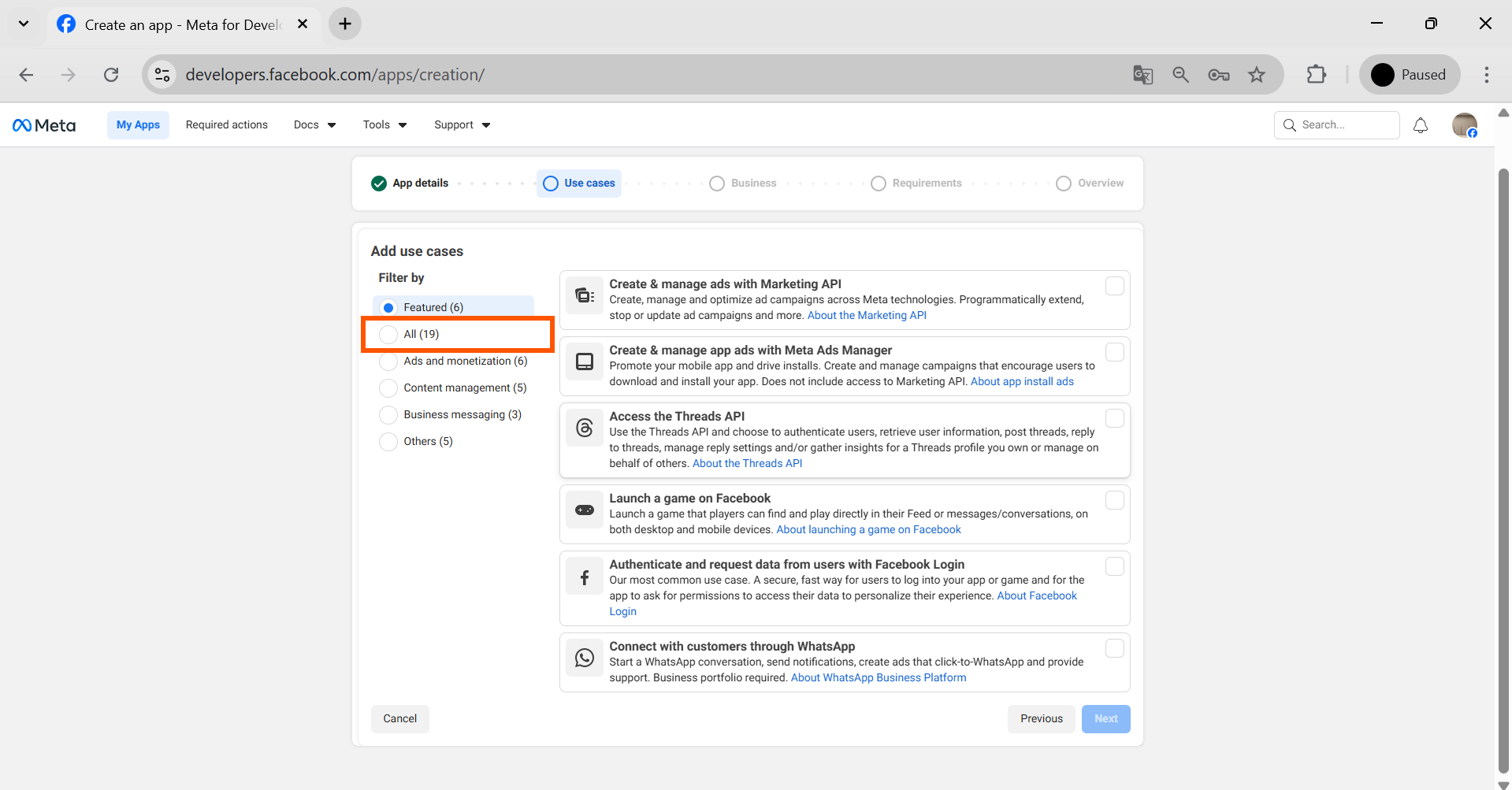
Task: Select Business messaging (3) filter
Action: (x=453, y=414)
